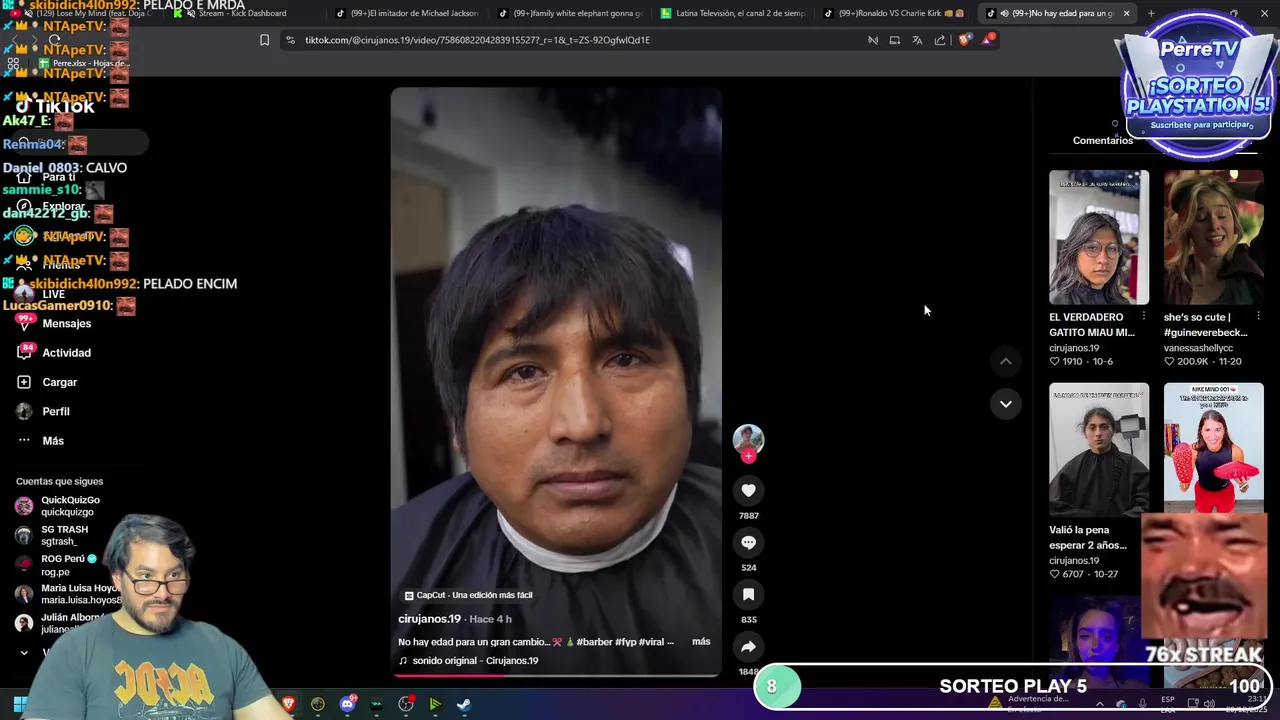Click the green arrow app on taskbar
Image resolution: width=1280 pixels, height=720 pixels.
[435, 704]
